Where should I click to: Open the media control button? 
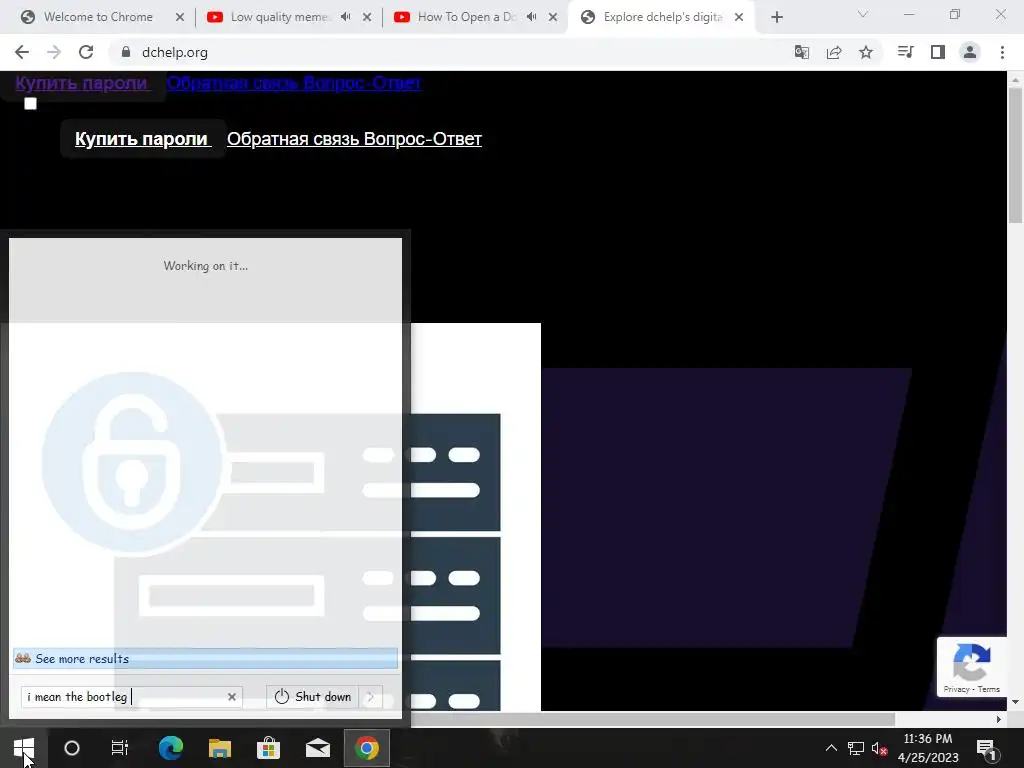905,52
